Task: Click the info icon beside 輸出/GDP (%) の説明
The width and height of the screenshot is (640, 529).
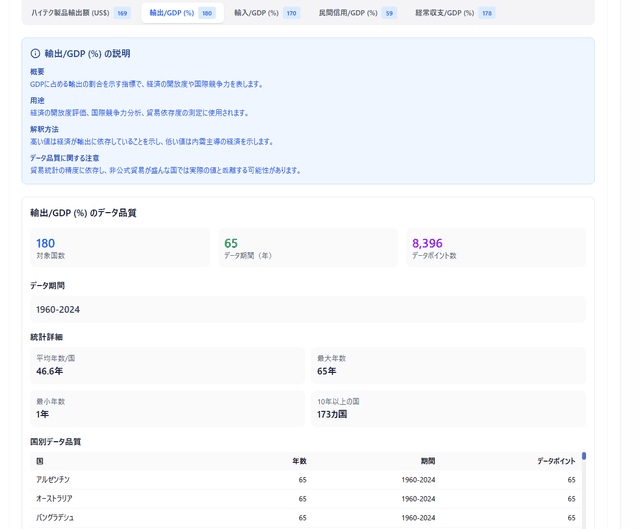Action: click(x=36, y=54)
